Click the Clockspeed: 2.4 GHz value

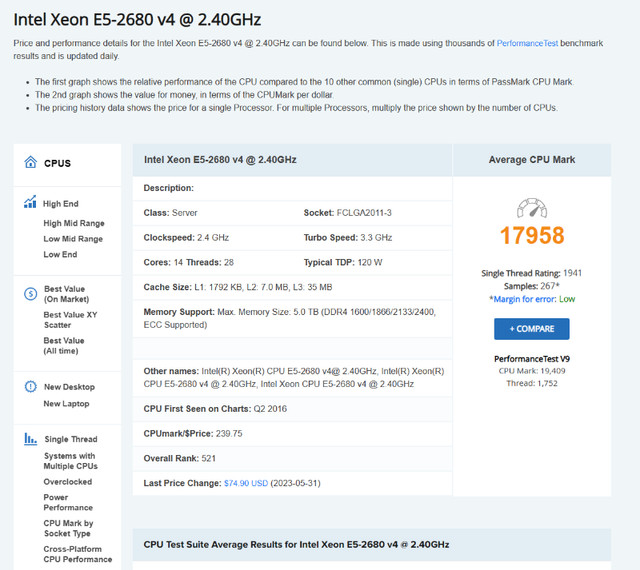[186, 238]
